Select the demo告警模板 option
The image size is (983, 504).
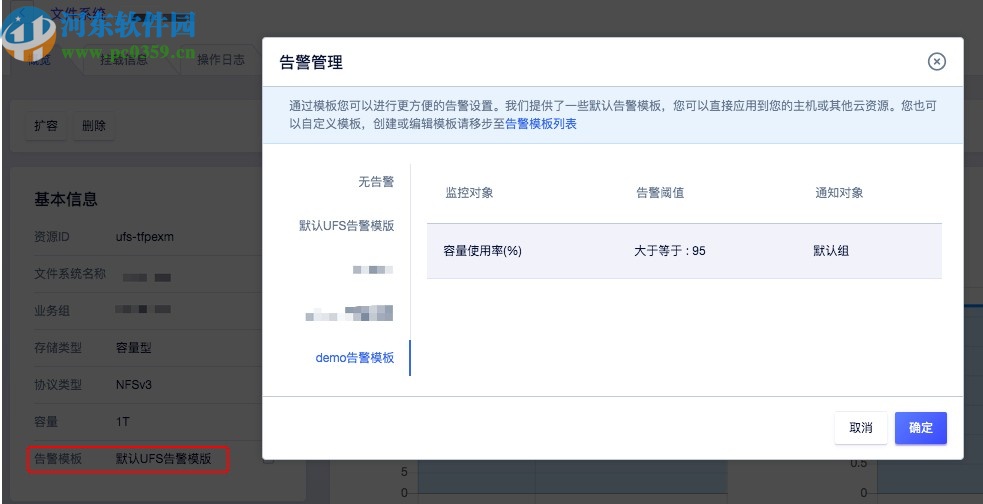355,358
